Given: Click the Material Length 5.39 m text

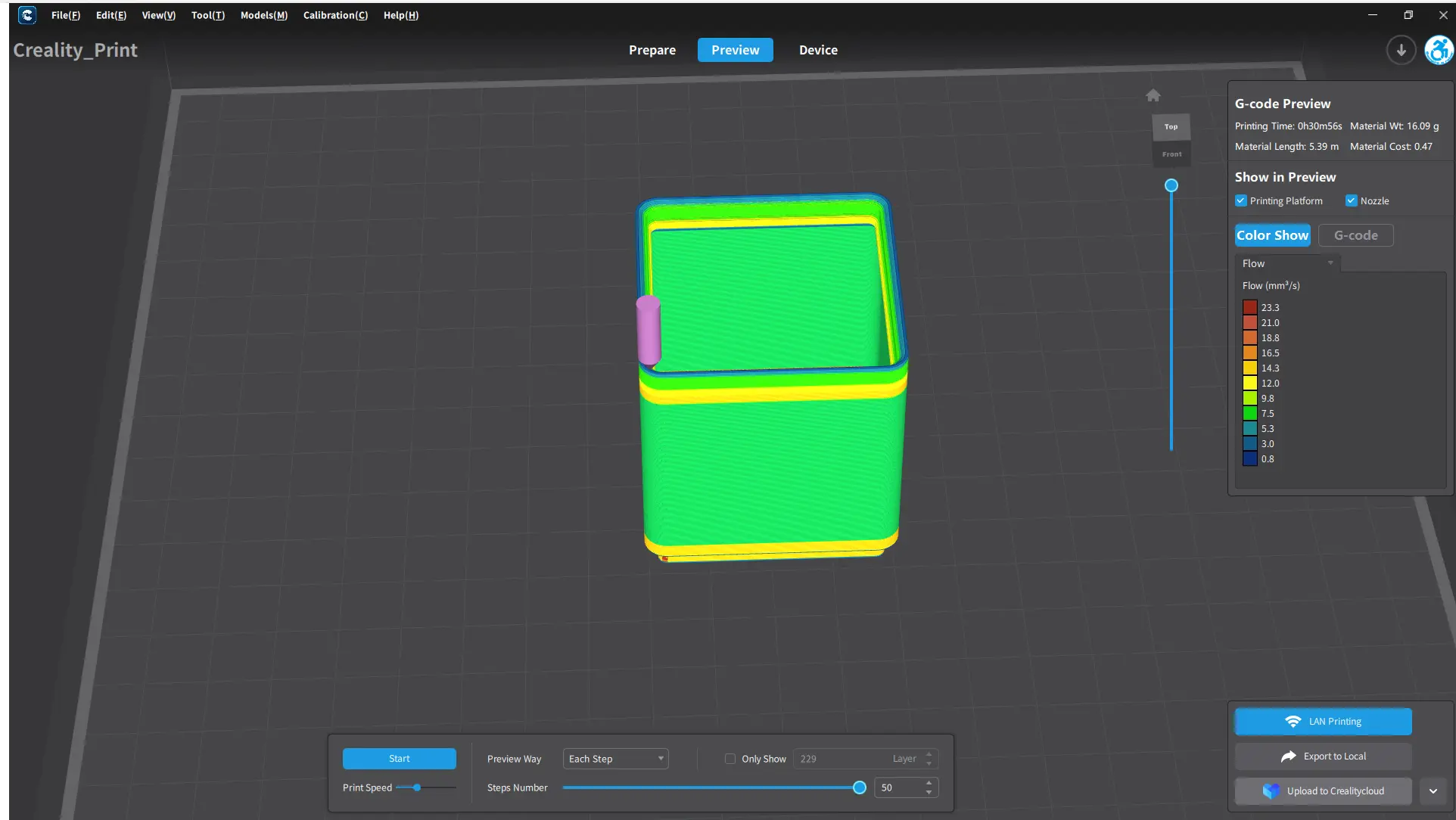Looking at the screenshot, I should coord(1286,147).
